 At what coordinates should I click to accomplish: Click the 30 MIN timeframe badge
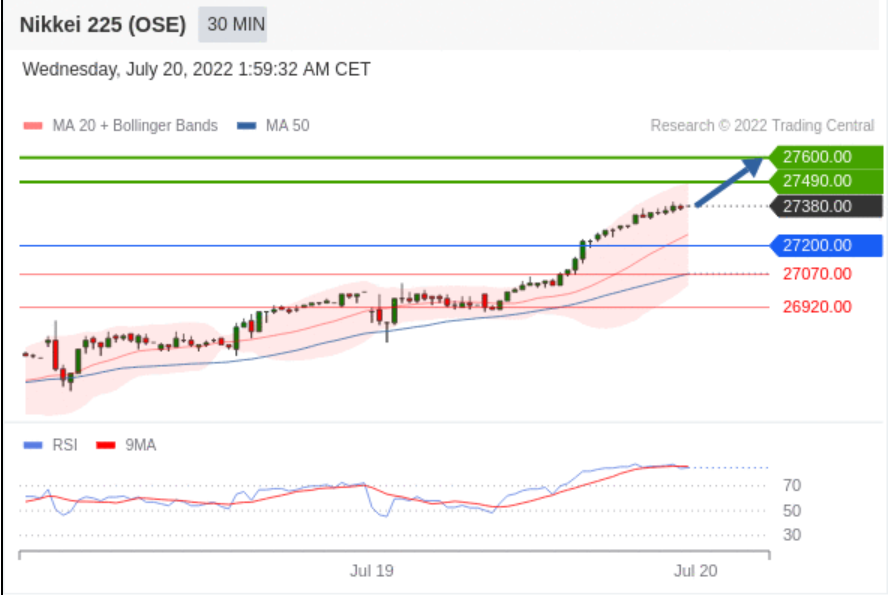pos(233,25)
